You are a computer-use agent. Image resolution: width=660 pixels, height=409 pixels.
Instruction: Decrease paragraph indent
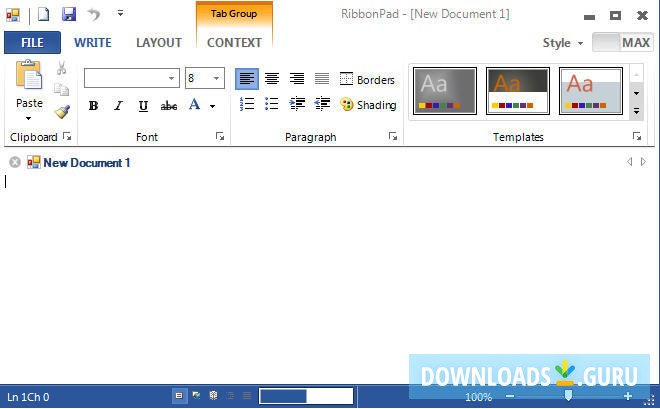(322, 104)
